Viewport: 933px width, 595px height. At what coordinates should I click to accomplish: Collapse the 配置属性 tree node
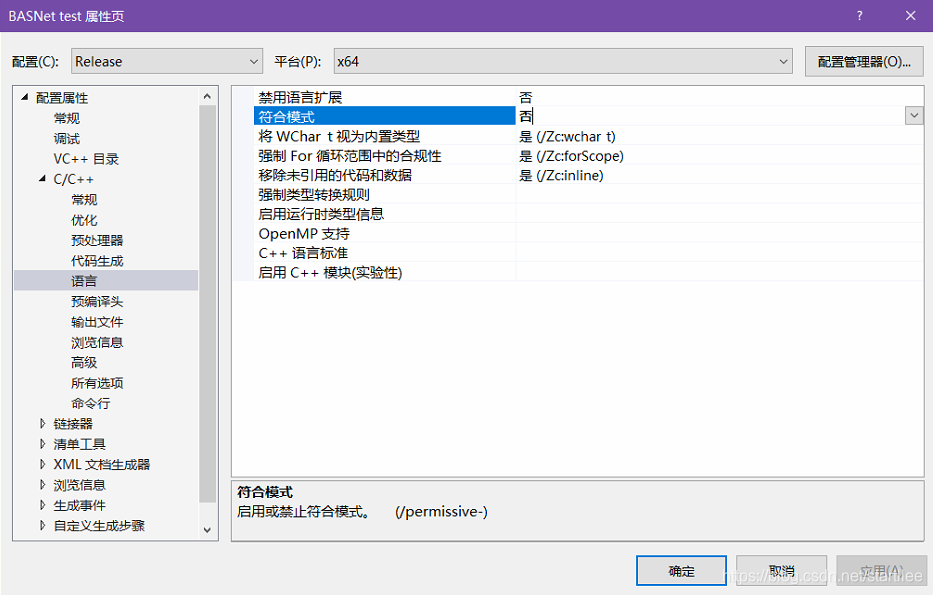[24, 97]
